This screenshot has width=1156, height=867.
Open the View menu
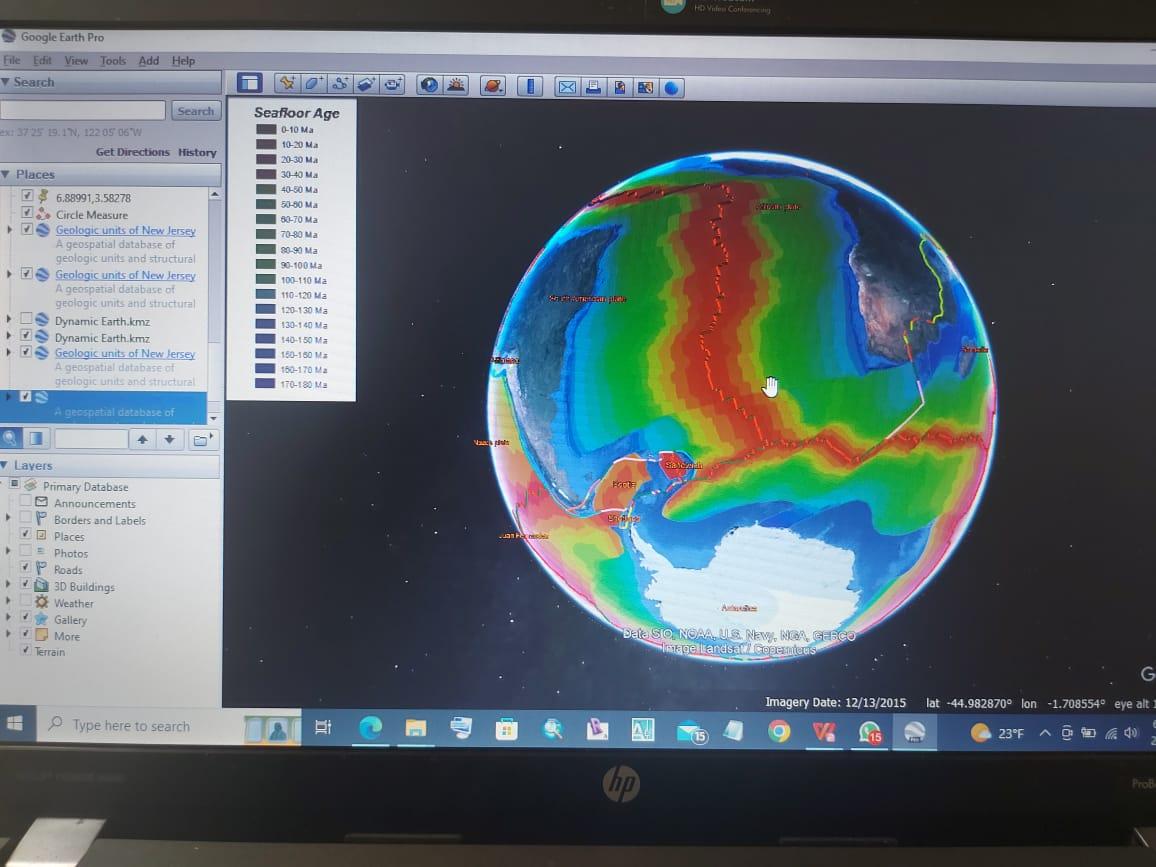click(75, 60)
